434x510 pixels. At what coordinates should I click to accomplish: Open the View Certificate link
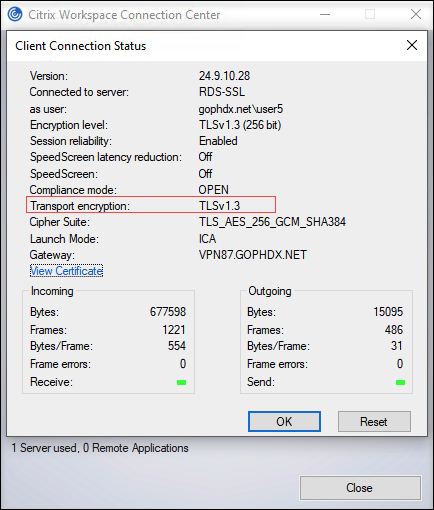click(66, 271)
